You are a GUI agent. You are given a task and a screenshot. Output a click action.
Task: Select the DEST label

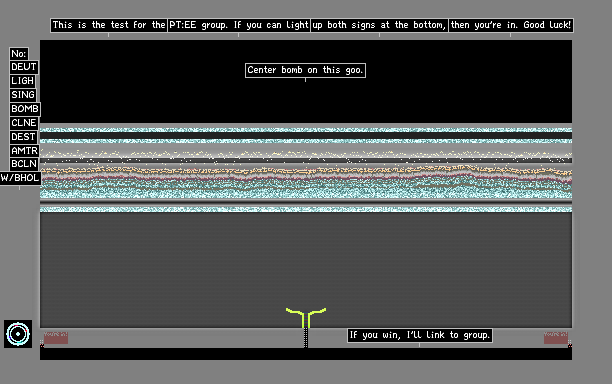coord(23,137)
